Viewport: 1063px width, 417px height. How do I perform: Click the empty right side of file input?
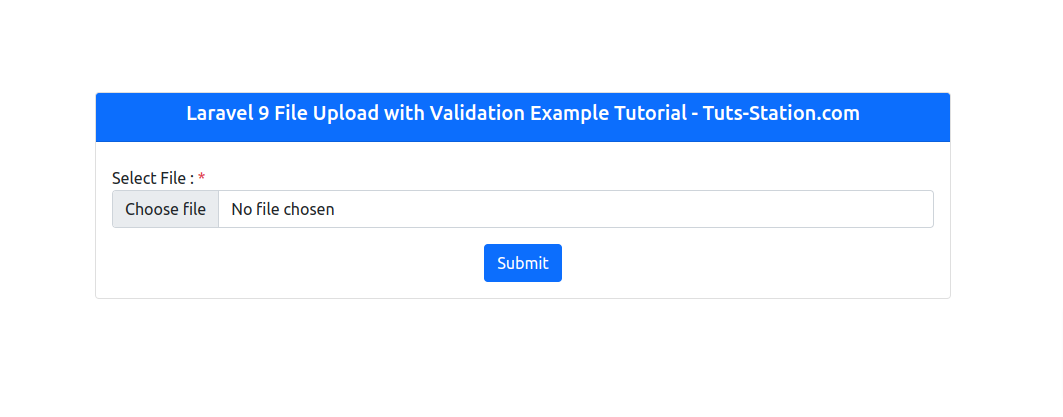tap(700, 209)
